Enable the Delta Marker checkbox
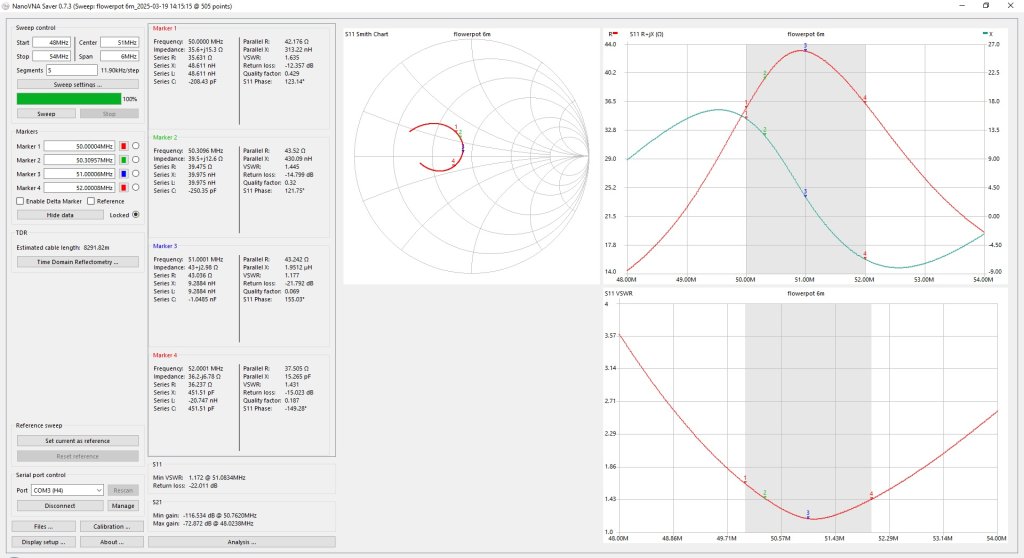The height and width of the screenshot is (558, 1024). [x=20, y=201]
